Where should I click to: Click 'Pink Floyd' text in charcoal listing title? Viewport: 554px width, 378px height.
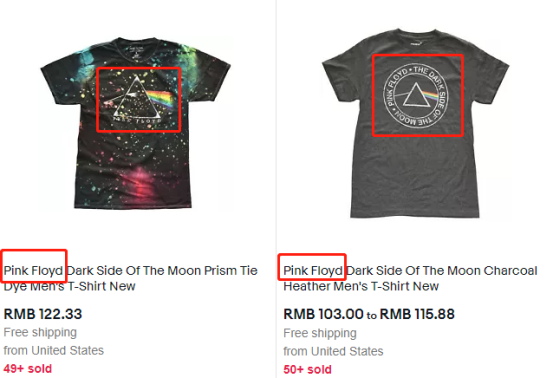coord(313,271)
